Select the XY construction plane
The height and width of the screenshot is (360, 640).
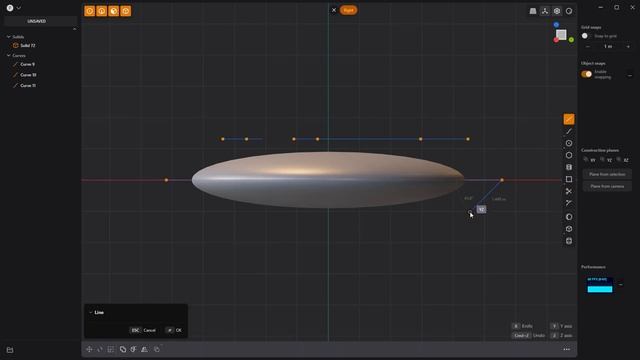point(590,160)
